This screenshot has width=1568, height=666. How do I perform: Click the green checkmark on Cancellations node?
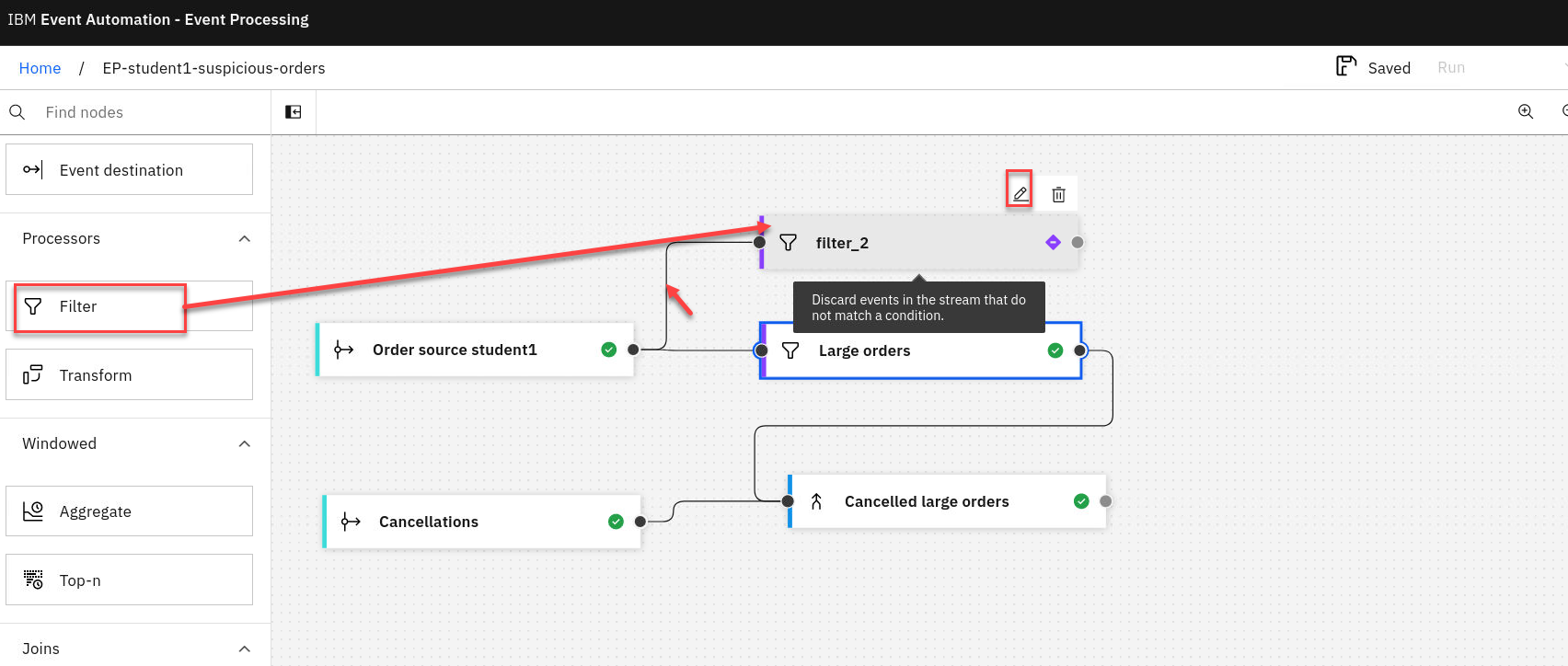(x=616, y=522)
